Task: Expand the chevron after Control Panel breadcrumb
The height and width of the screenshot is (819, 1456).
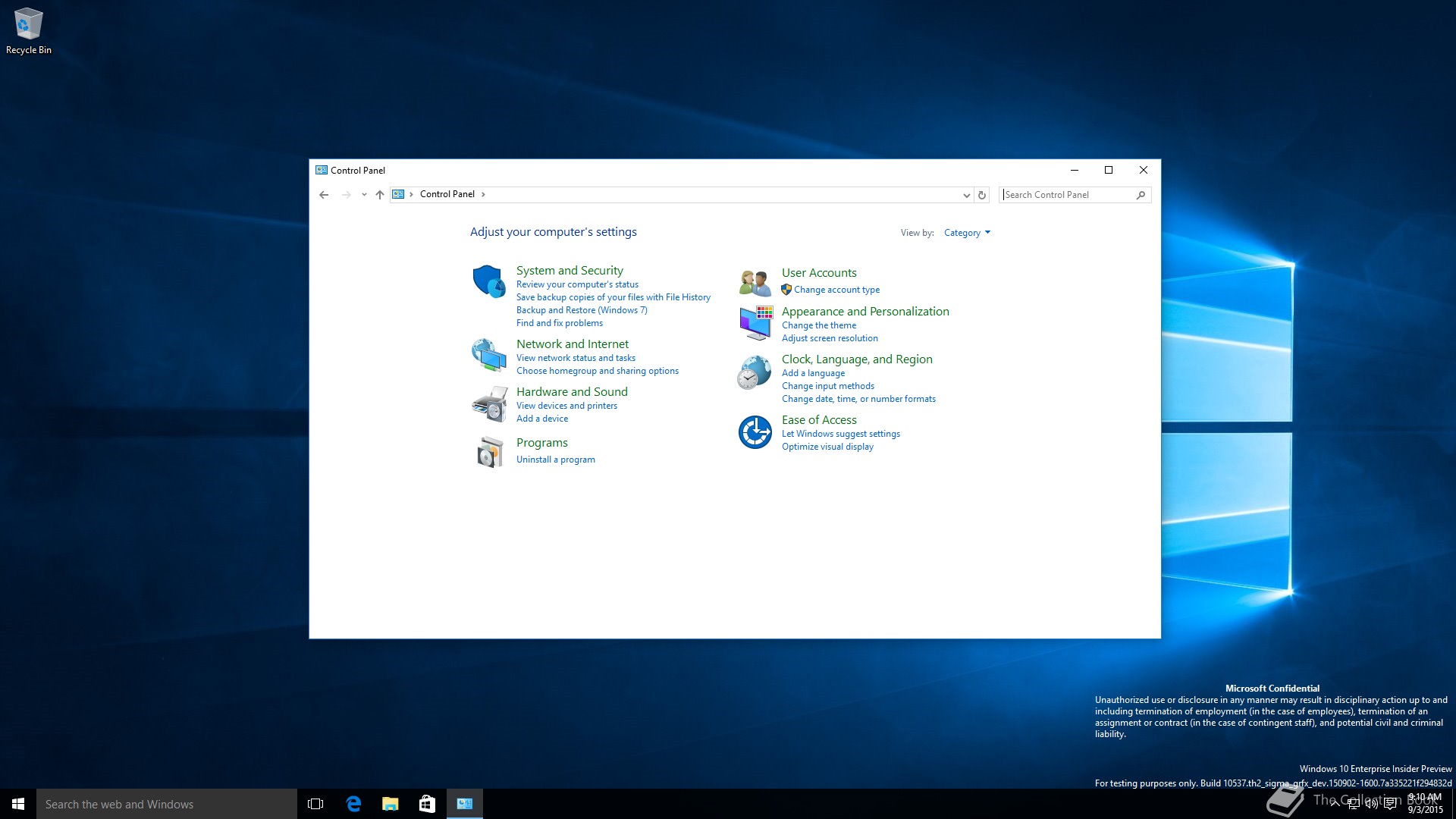Action: (x=483, y=194)
